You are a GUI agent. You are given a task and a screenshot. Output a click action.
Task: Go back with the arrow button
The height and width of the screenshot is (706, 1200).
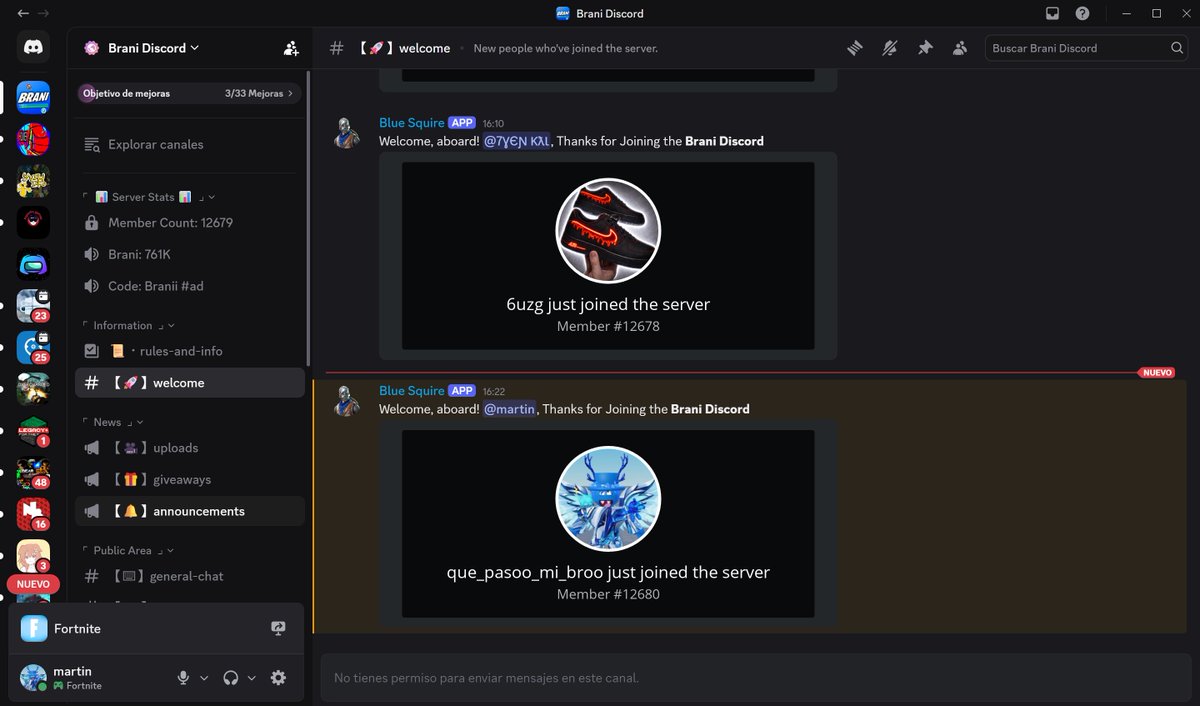tap(23, 14)
